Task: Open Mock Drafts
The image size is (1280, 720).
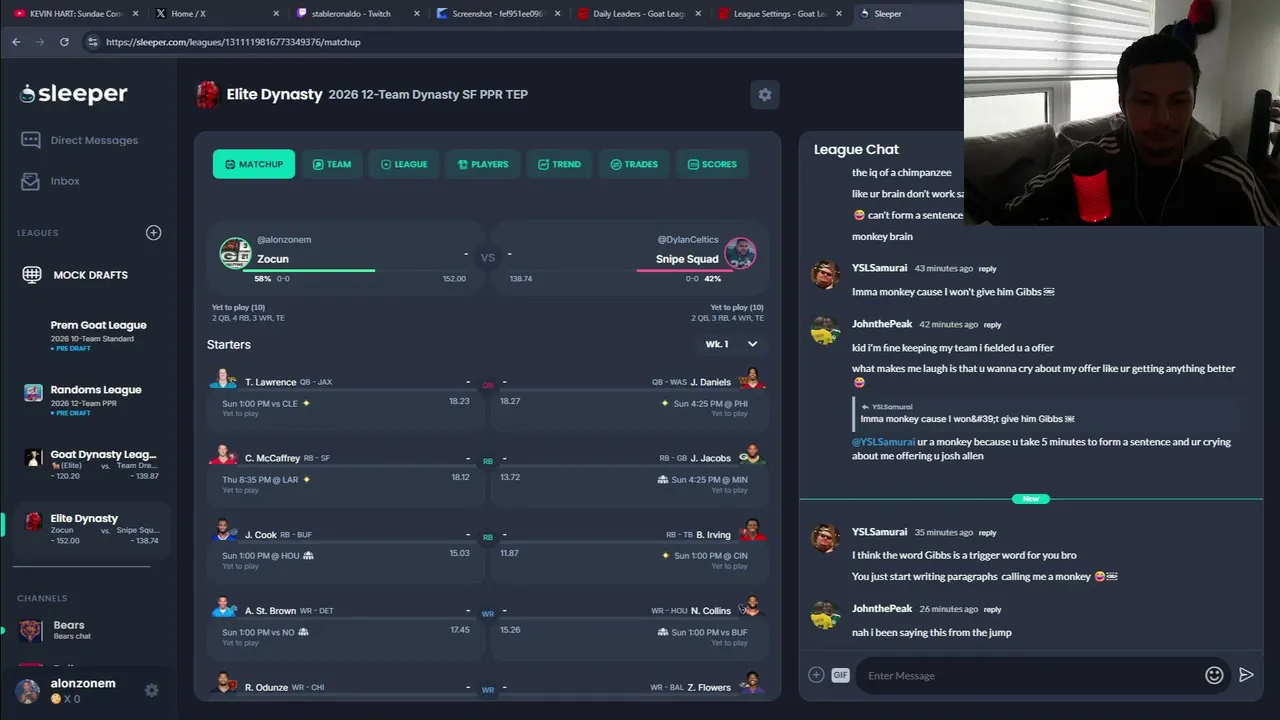Action: point(75,275)
